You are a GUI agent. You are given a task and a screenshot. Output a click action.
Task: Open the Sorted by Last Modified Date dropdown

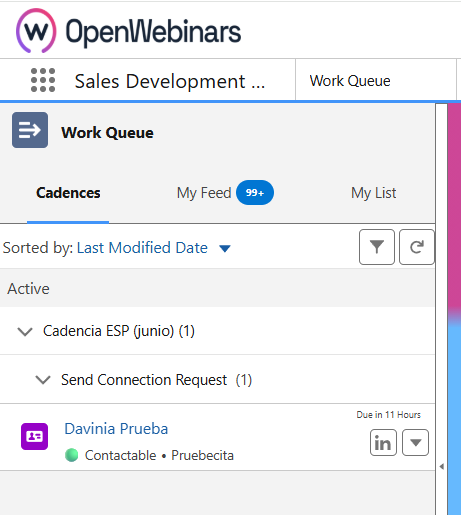coord(225,248)
